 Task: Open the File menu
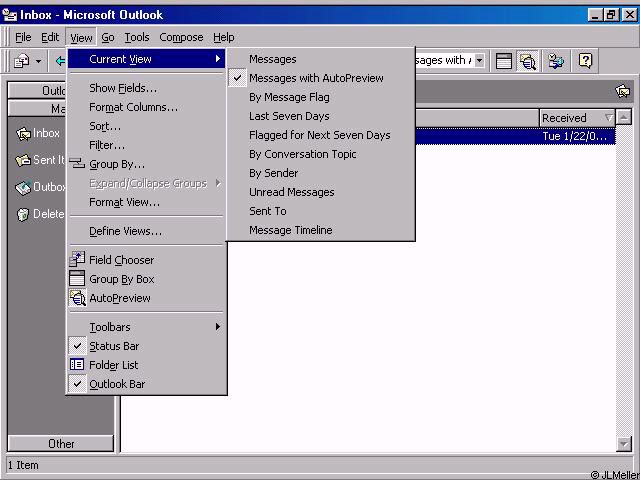point(23,37)
